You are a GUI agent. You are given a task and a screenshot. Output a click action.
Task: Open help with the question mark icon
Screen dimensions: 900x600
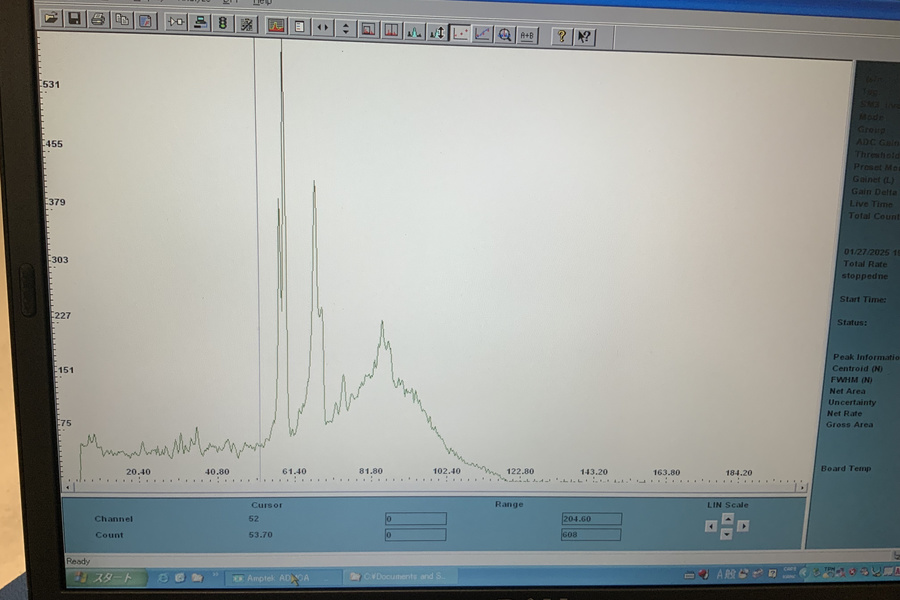(561, 36)
